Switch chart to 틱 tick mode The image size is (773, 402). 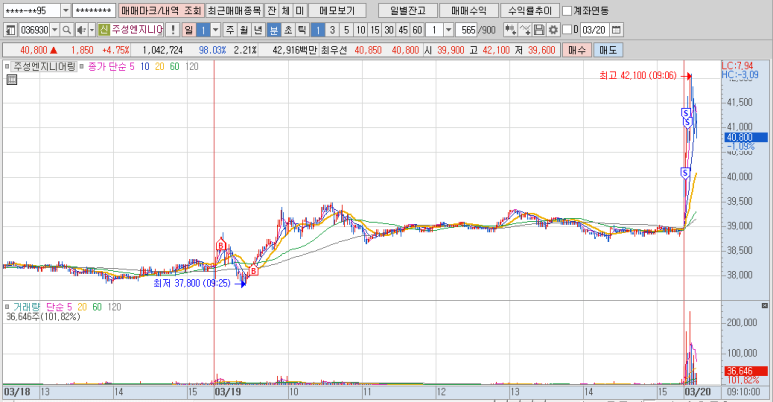302,30
